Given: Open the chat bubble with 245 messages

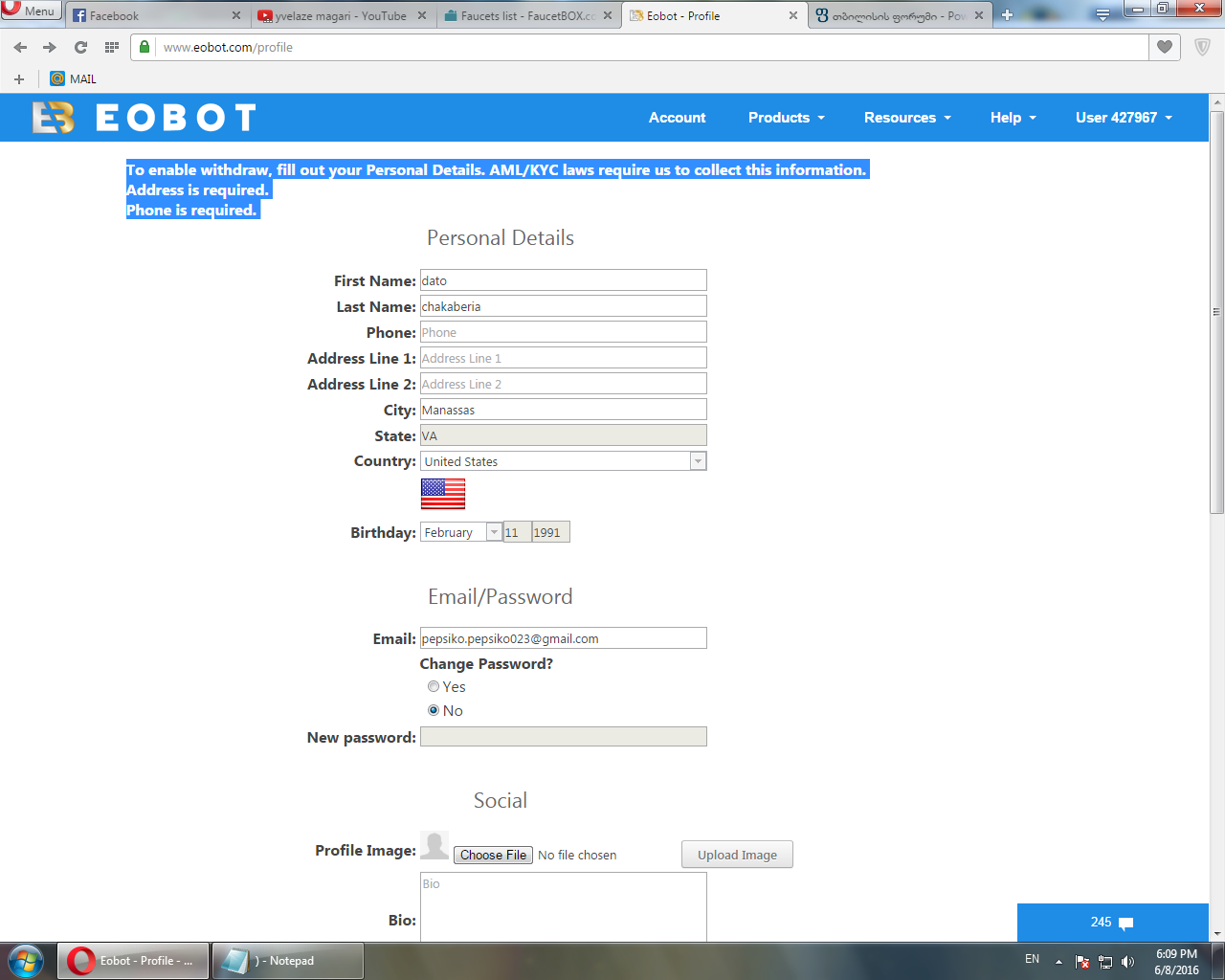Looking at the screenshot, I should [1112, 923].
